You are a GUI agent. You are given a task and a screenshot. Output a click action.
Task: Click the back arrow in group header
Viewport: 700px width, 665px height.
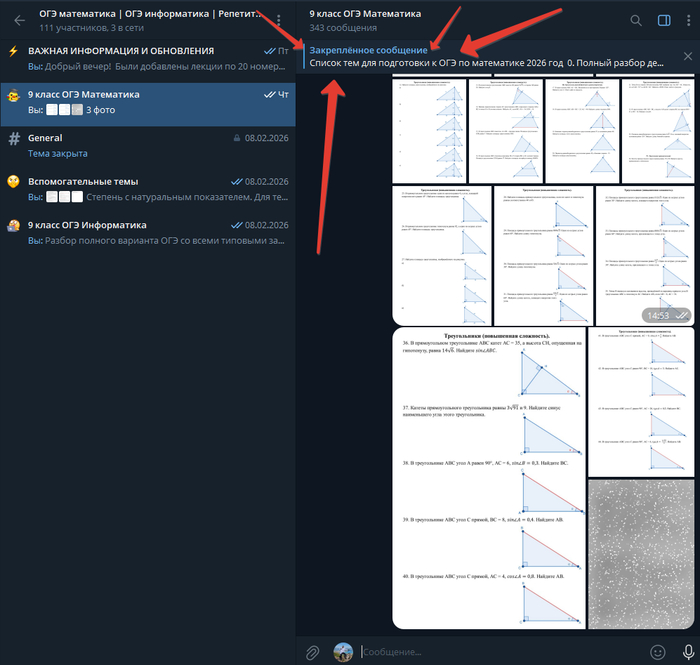(19, 20)
